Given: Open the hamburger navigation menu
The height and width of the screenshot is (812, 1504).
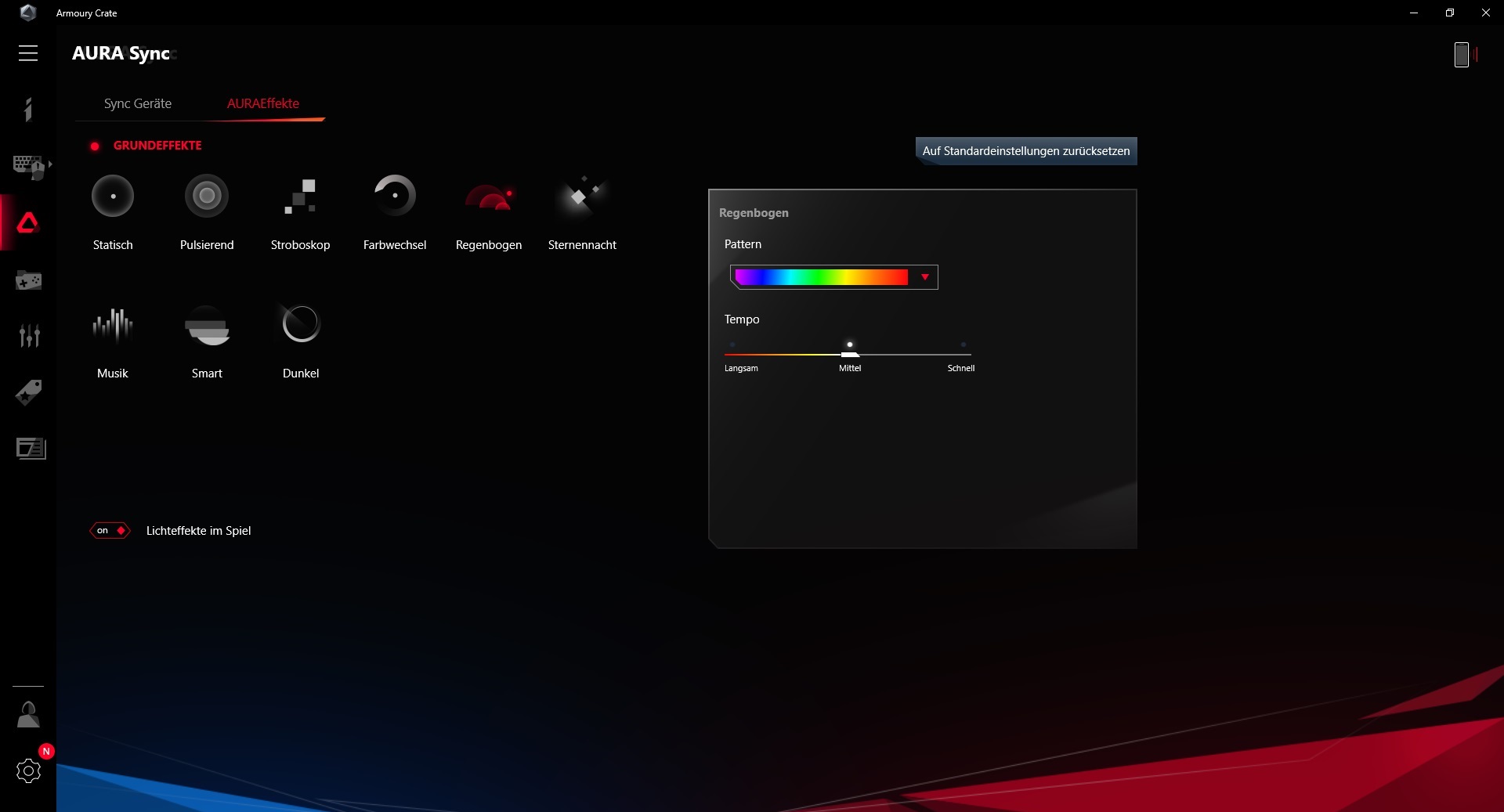Looking at the screenshot, I should [28, 53].
